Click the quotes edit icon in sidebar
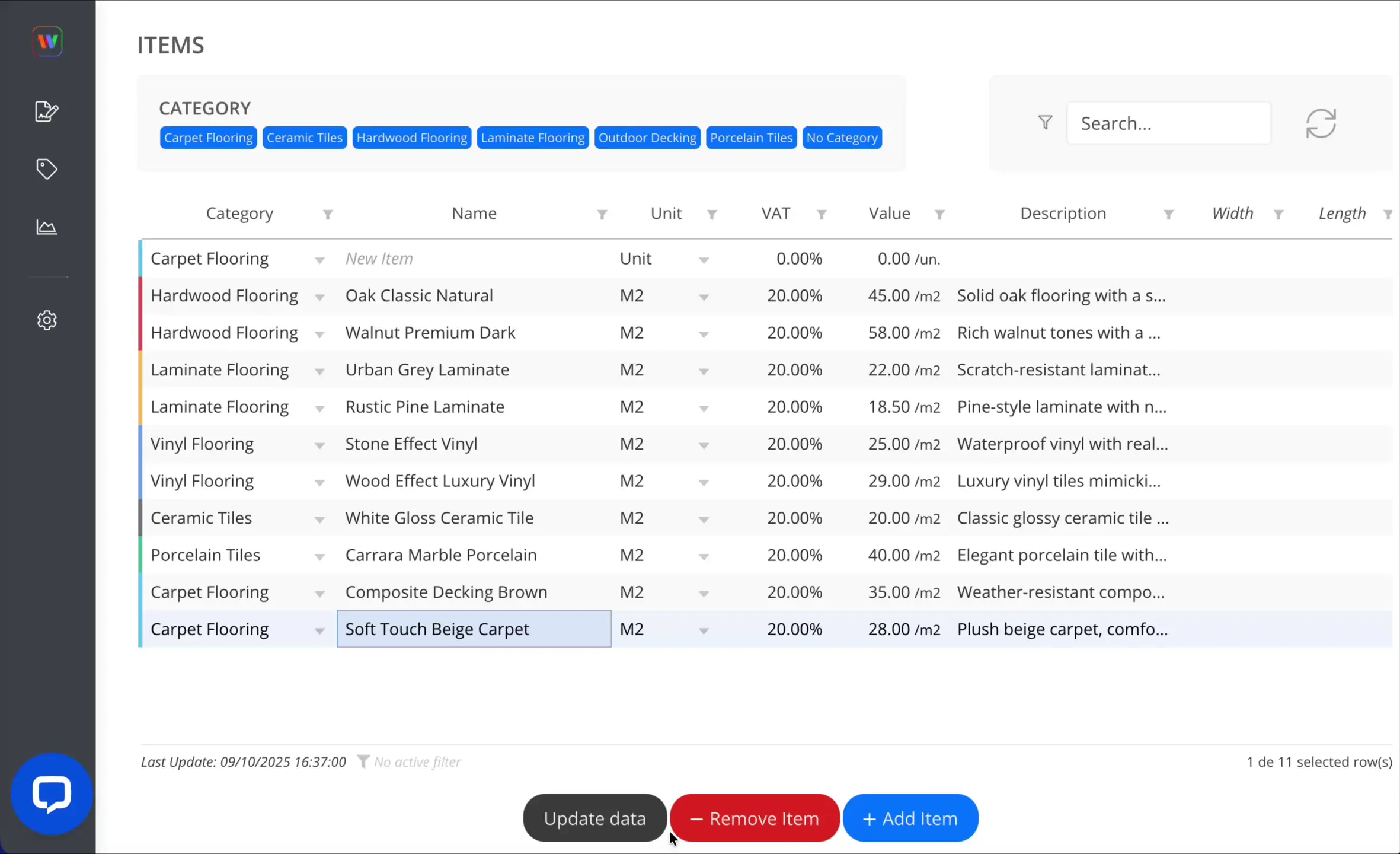This screenshot has width=1400, height=854. (x=46, y=111)
